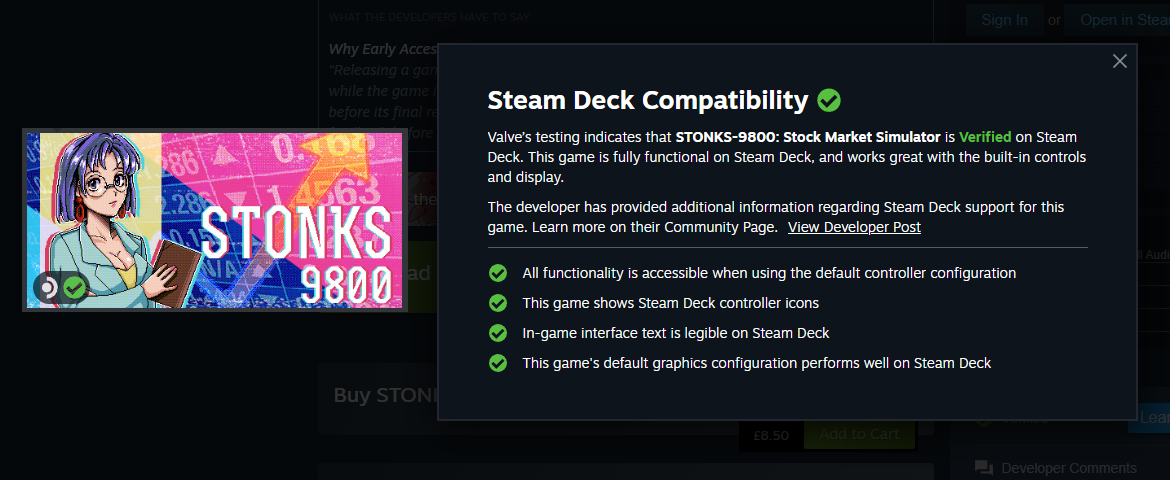Viewport: 1170px width, 480px height.
Task: Click the green Verified status word
Action: point(985,137)
